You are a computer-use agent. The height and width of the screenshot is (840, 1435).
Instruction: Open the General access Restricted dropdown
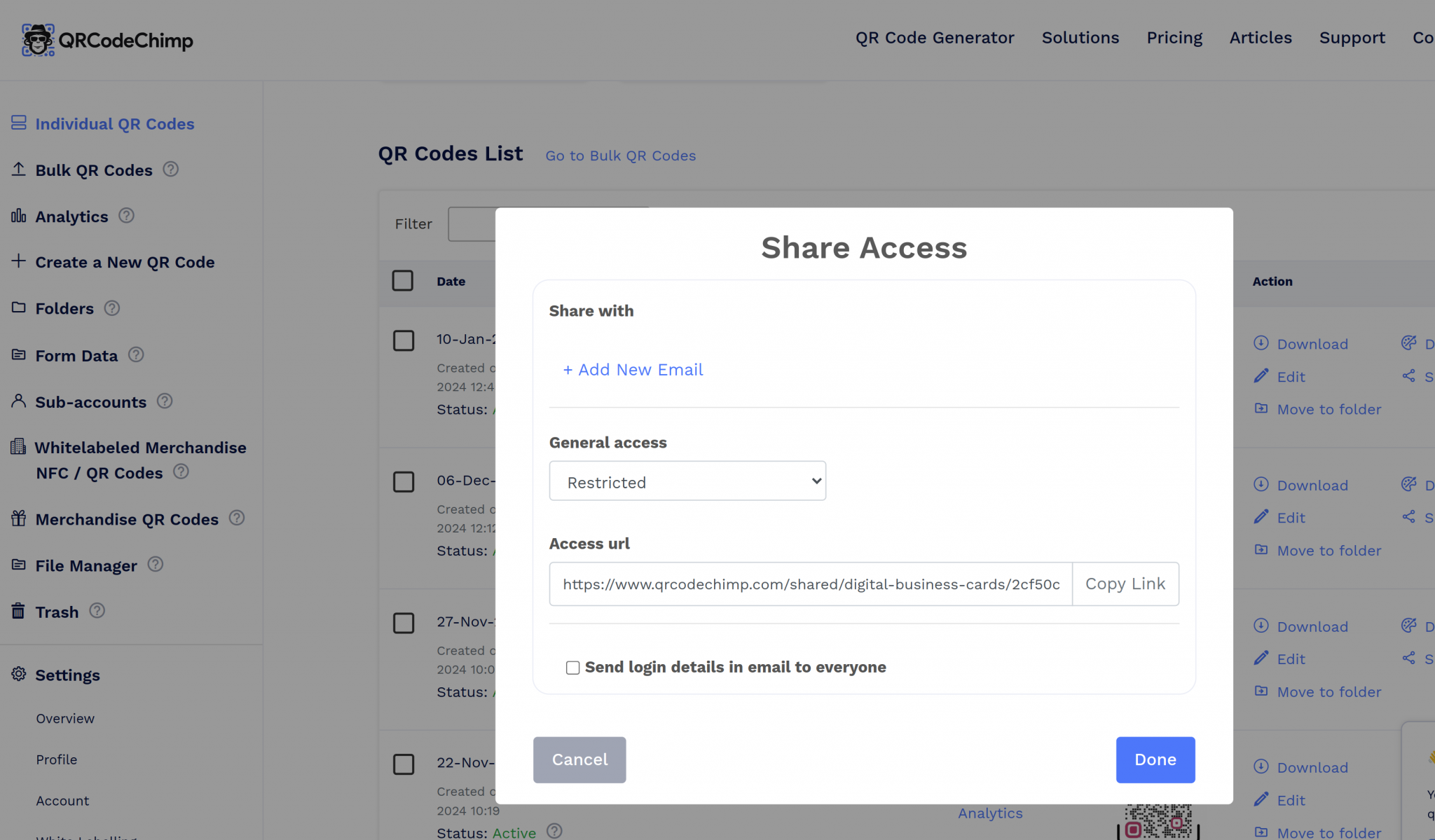[687, 481]
